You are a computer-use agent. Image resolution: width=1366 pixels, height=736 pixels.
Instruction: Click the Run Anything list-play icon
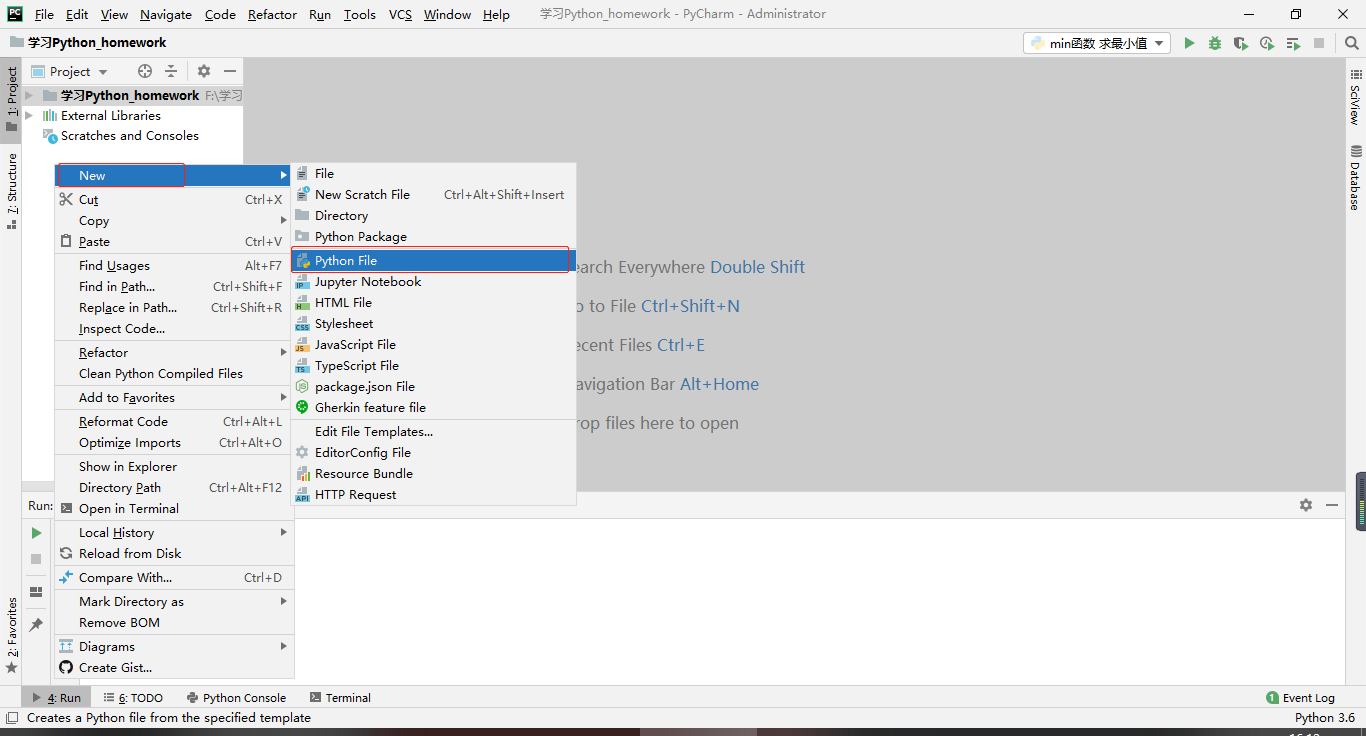(1293, 43)
